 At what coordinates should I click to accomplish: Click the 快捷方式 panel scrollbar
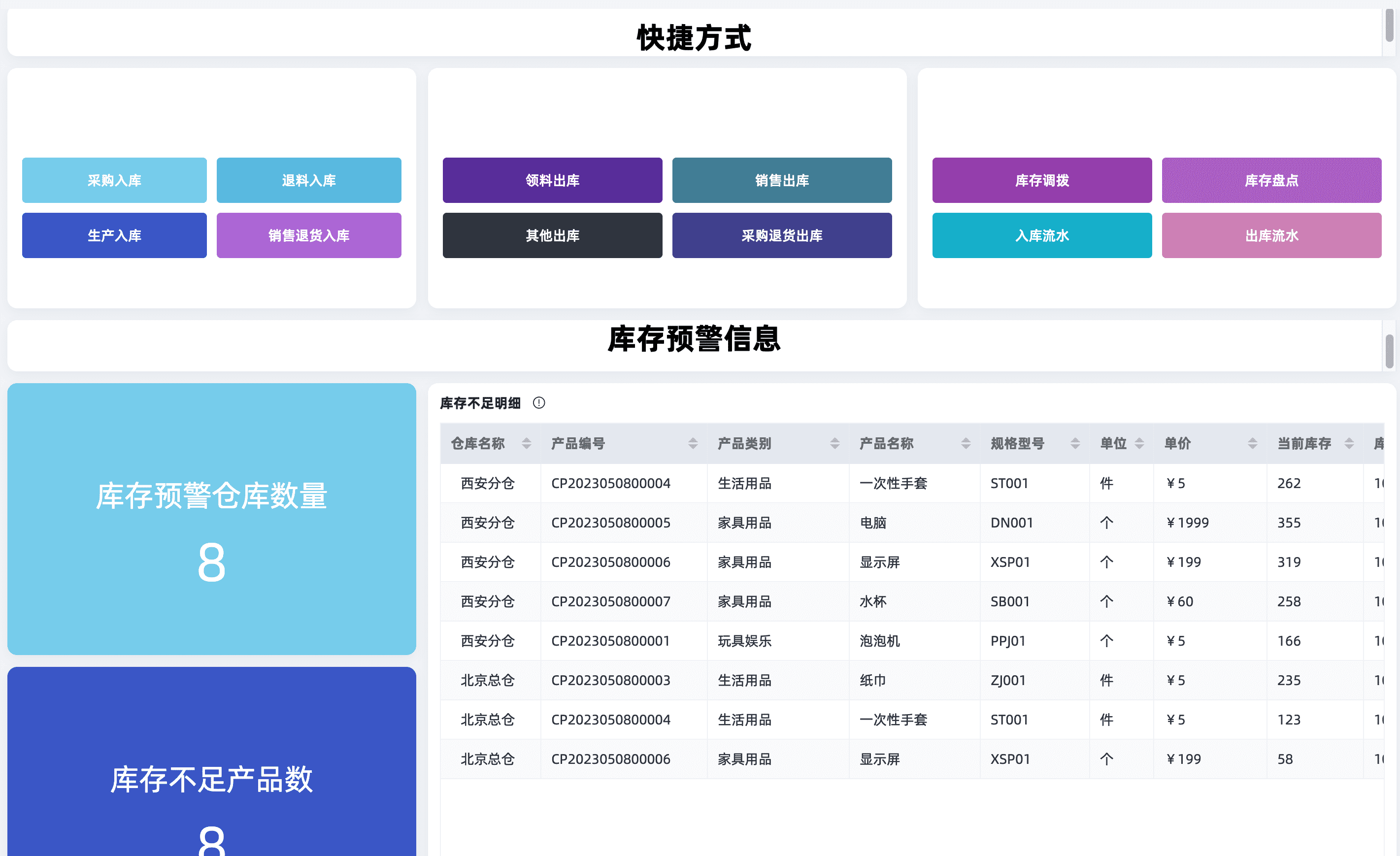tap(1389, 26)
